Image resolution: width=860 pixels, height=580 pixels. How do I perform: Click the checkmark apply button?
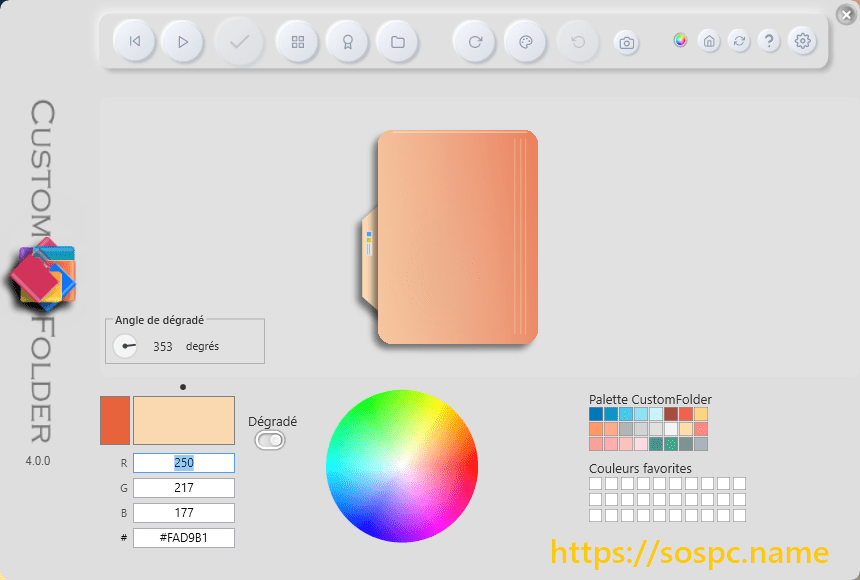[239, 42]
